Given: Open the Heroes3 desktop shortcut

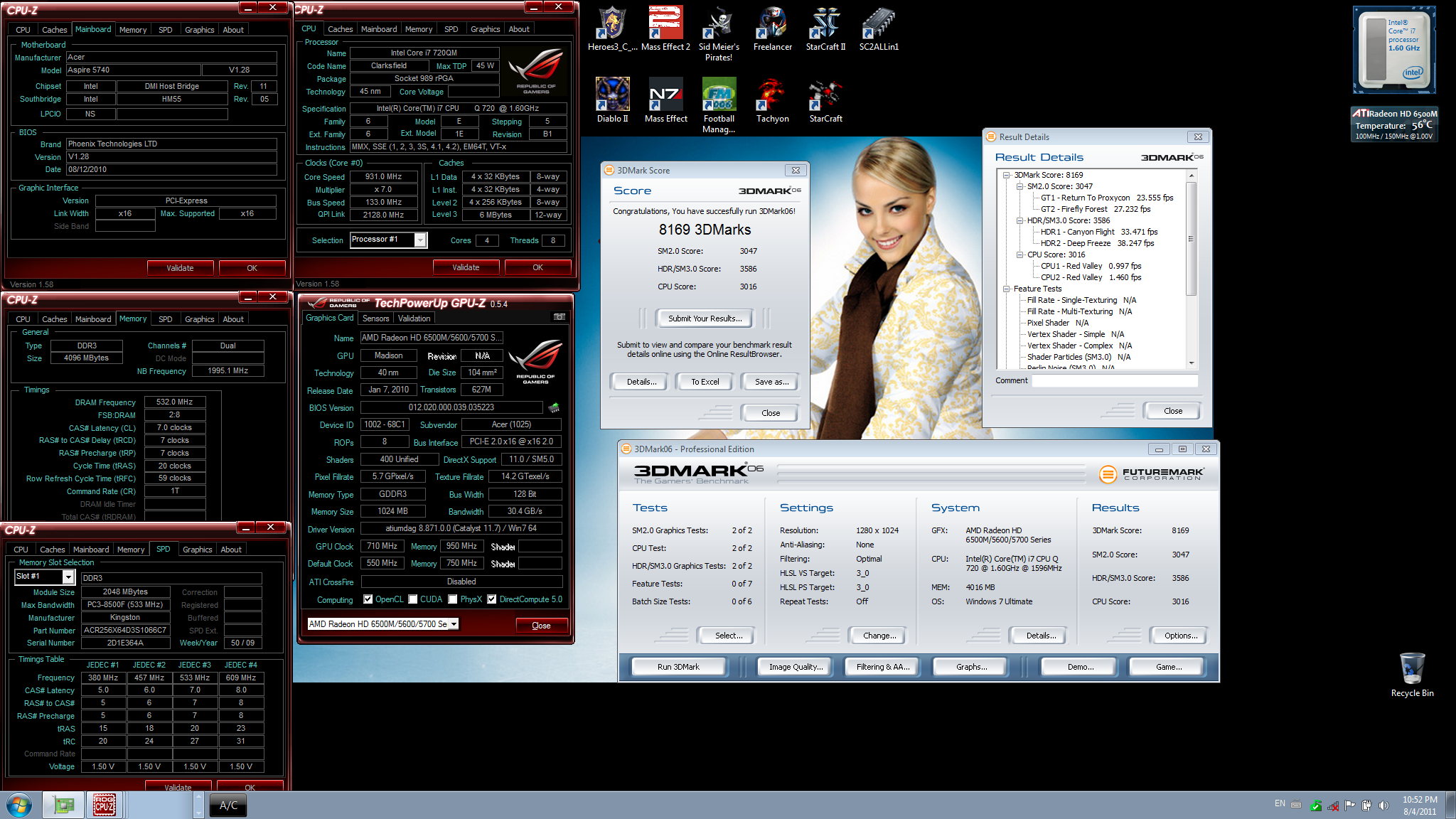Looking at the screenshot, I should (612, 28).
